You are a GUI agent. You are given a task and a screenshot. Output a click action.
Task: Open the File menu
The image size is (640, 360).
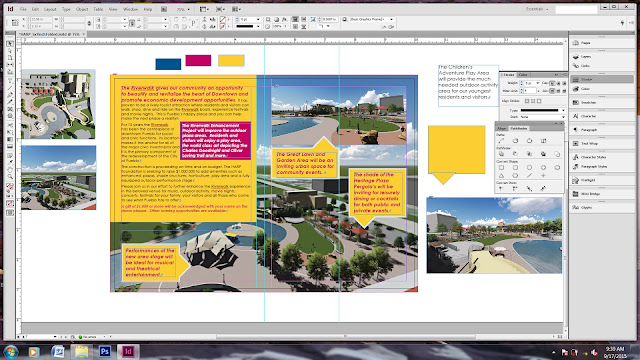(x=23, y=9)
